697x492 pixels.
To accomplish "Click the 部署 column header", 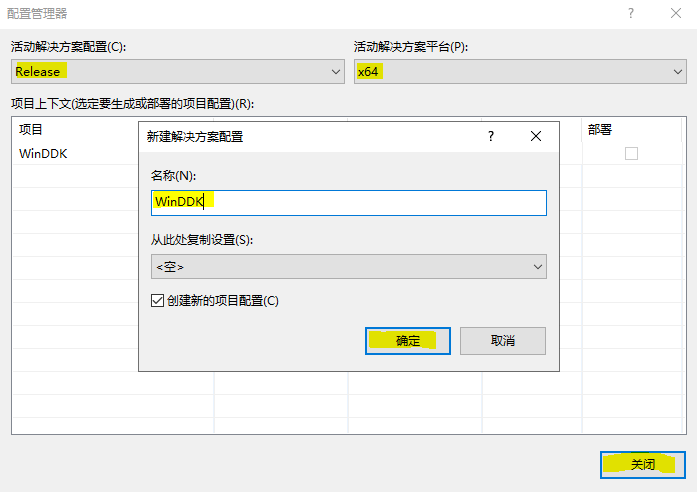I will [x=600, y=130].
